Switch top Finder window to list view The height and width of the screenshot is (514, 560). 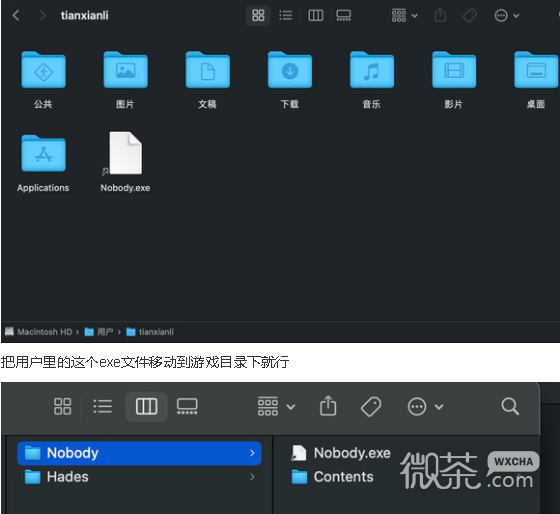[x=286, y=15]
